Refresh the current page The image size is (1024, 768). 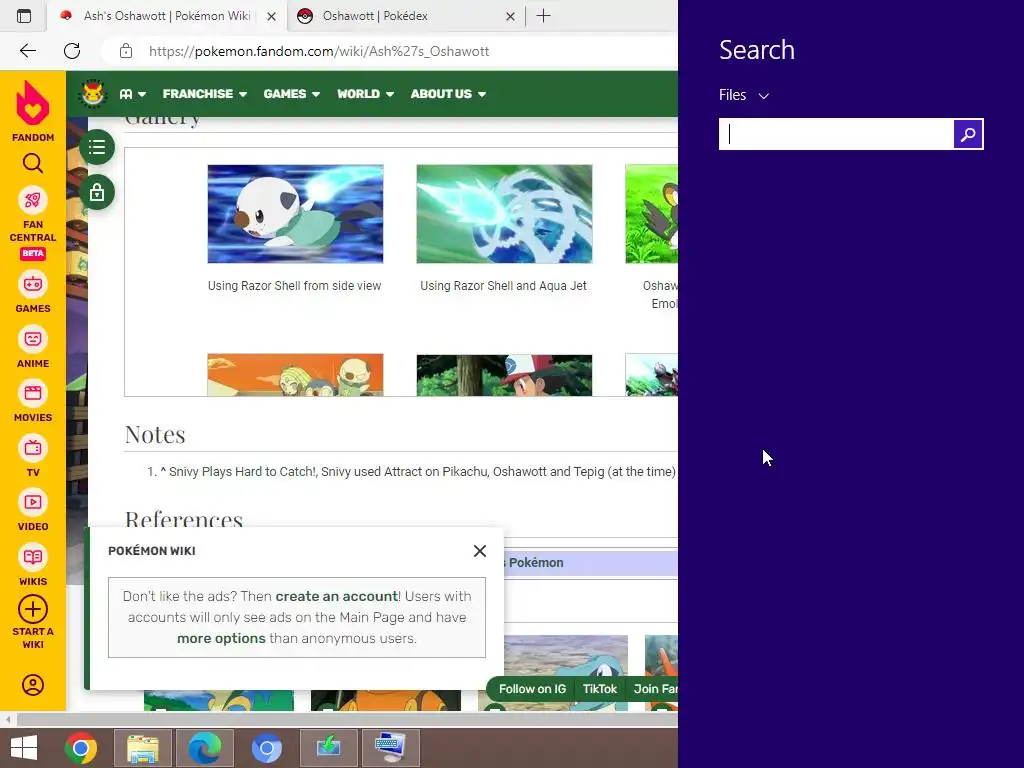72,51
